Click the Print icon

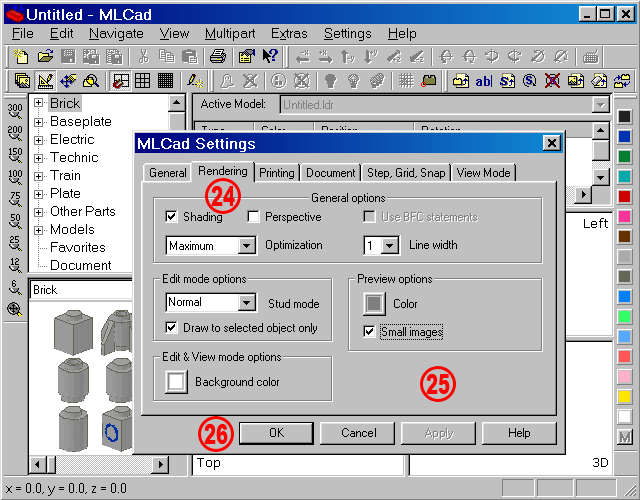pyautogui.click(x=218, y=56)
